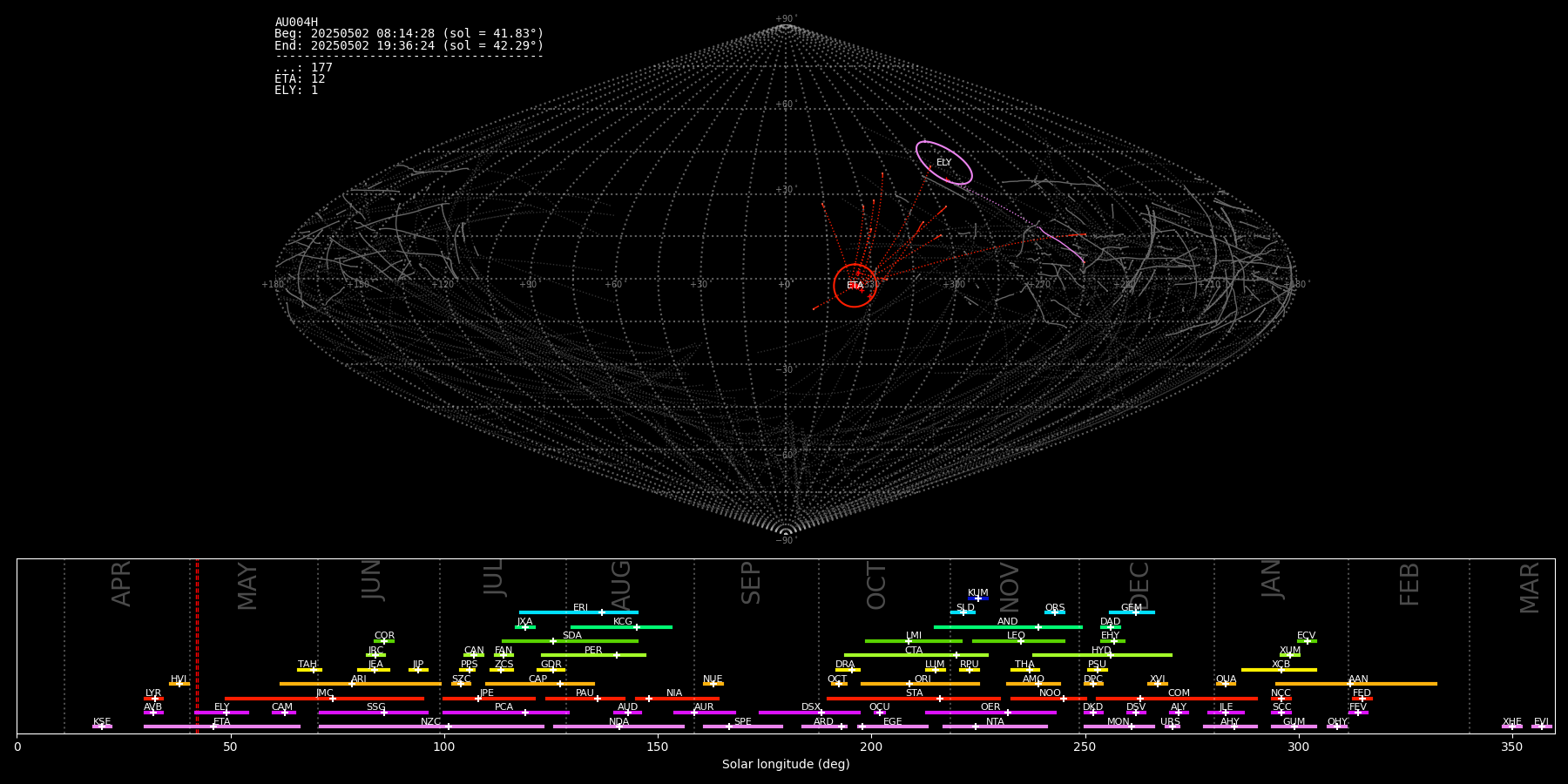This screenshot has width=1568, height=784.
Task: Click the ETA label inside the red radiant circle
Action: (x=855, y=286)
